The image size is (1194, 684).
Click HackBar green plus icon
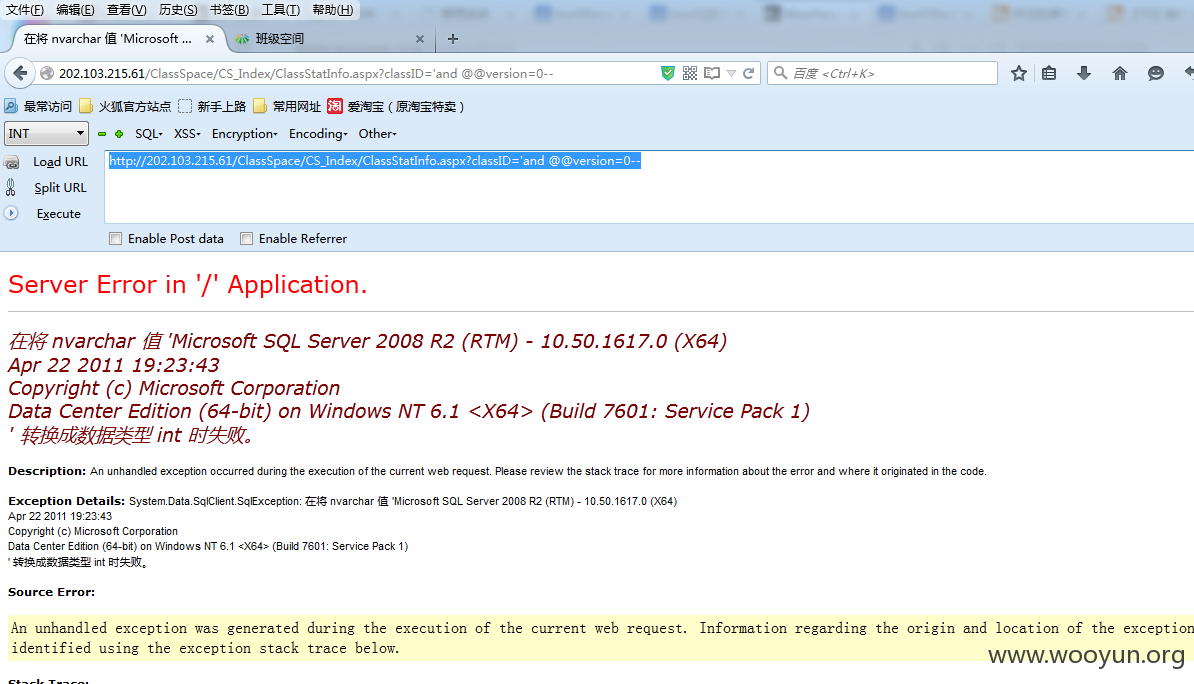click(x=119, y=134)
